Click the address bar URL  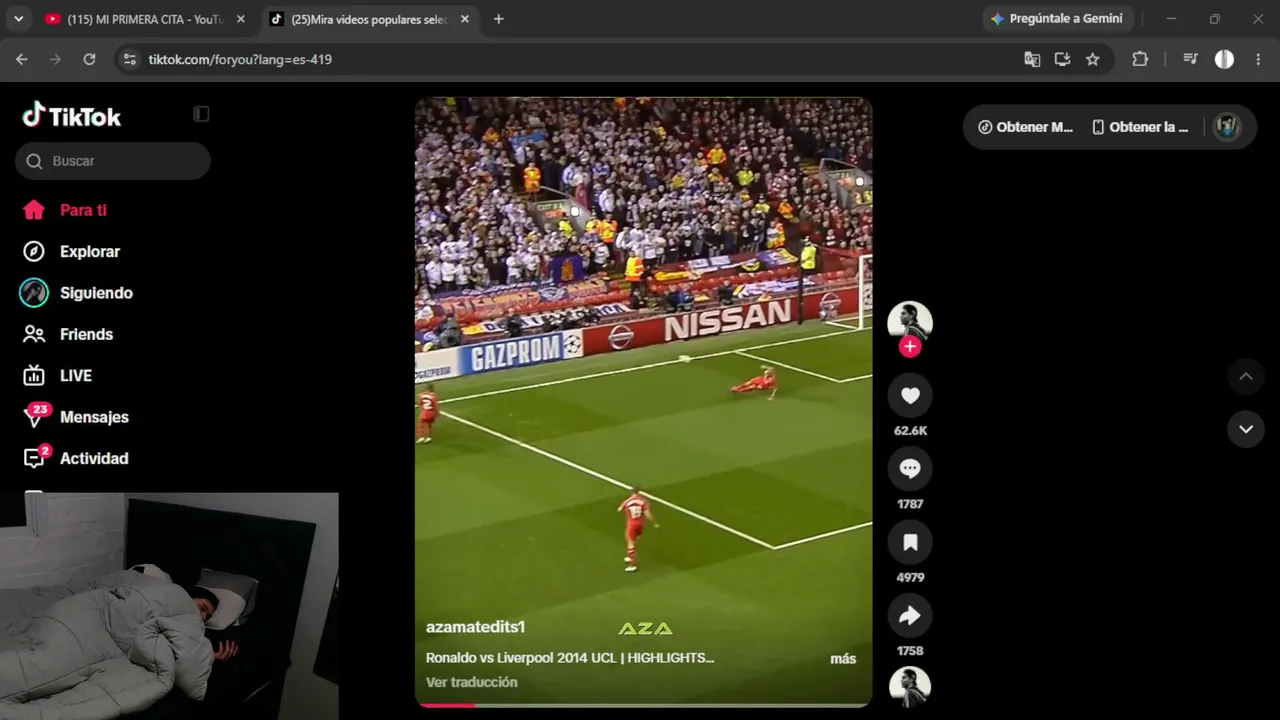240,59
